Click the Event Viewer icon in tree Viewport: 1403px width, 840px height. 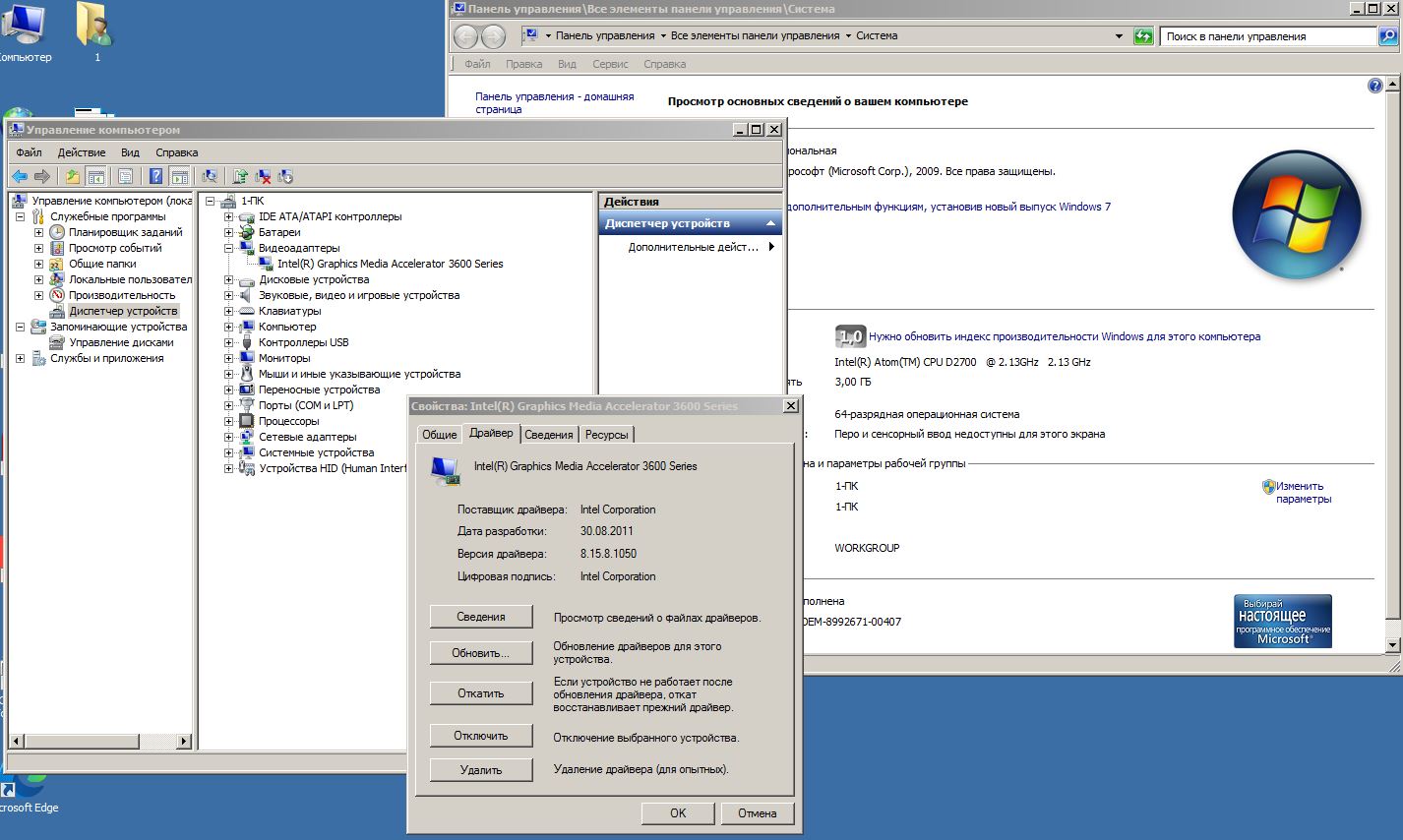click(x=58, y=248)
